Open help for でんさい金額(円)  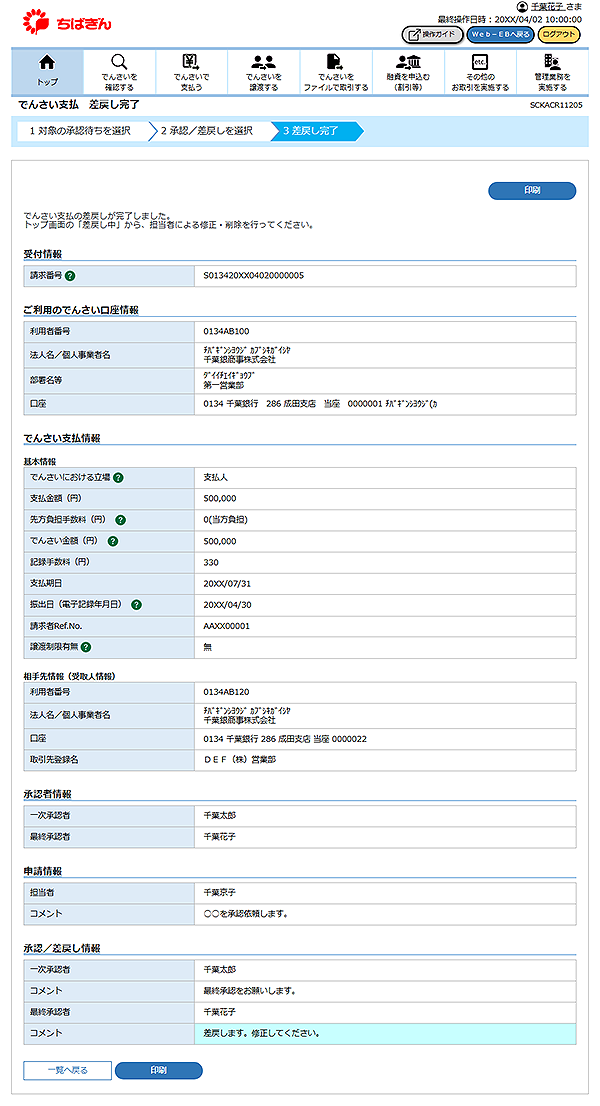(113, 541)
